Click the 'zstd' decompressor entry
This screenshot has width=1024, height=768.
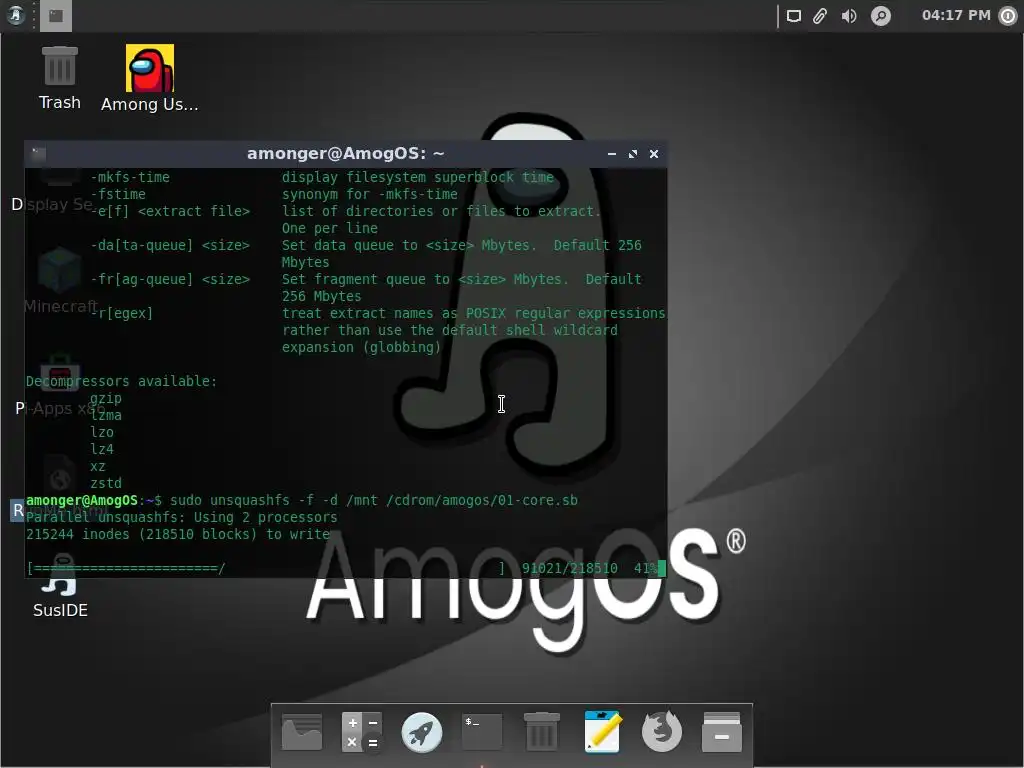[x=106, y=483]
